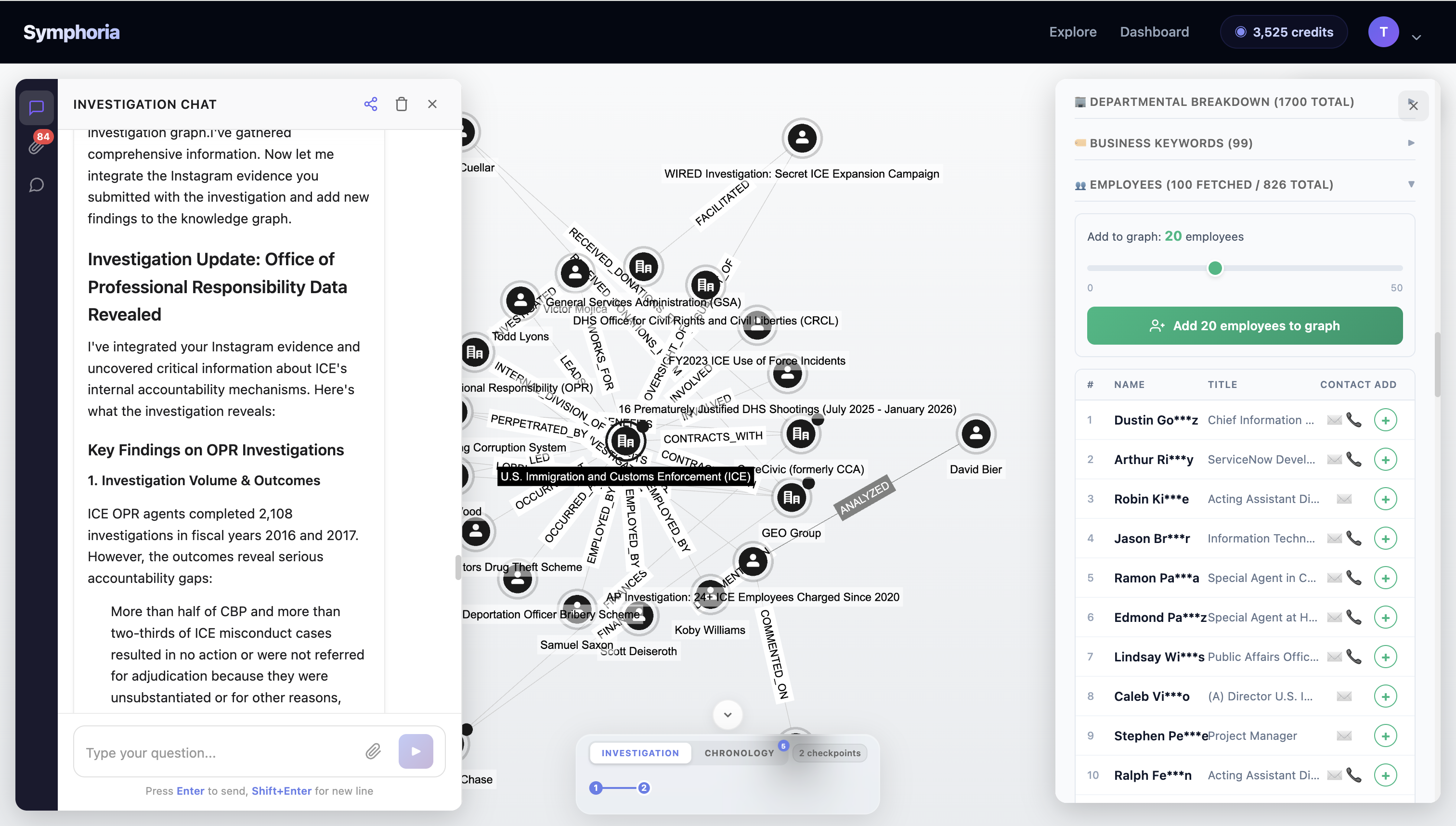Click the employees count slider handle
The width and height of the screenshot is (1456, 826).
tap(1215, 268)
